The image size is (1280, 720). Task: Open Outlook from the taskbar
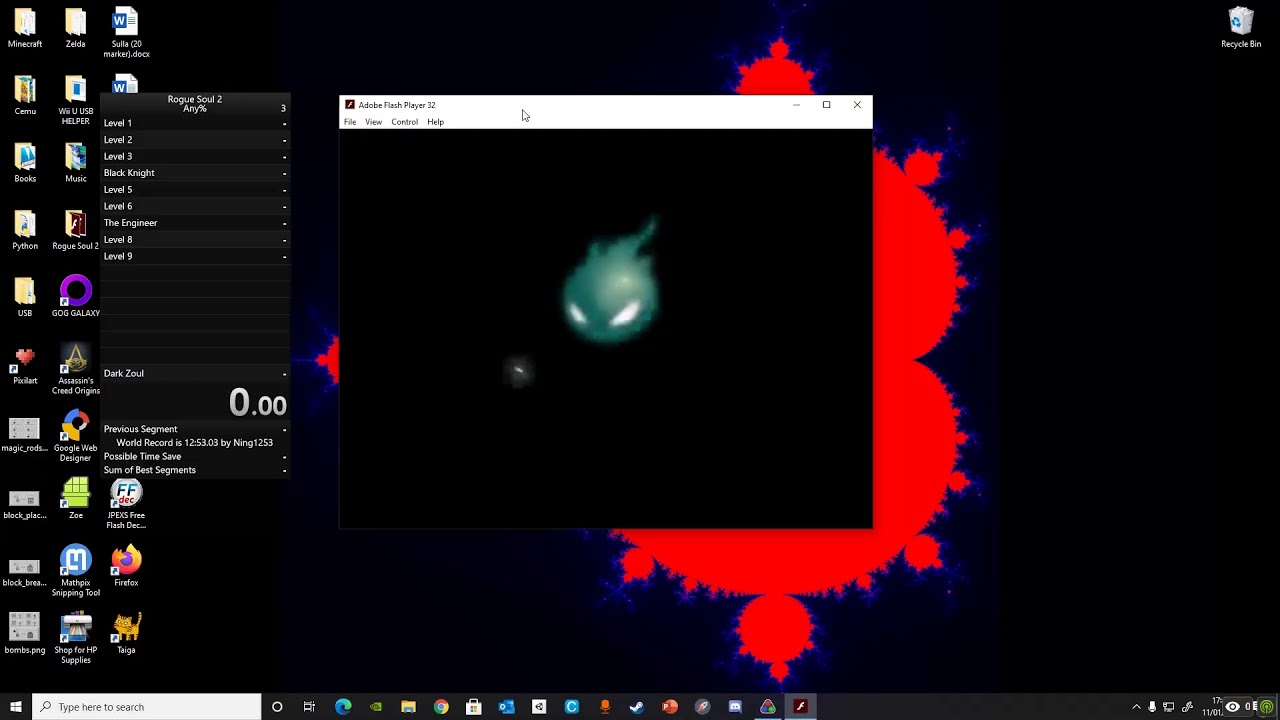point(506,707)
